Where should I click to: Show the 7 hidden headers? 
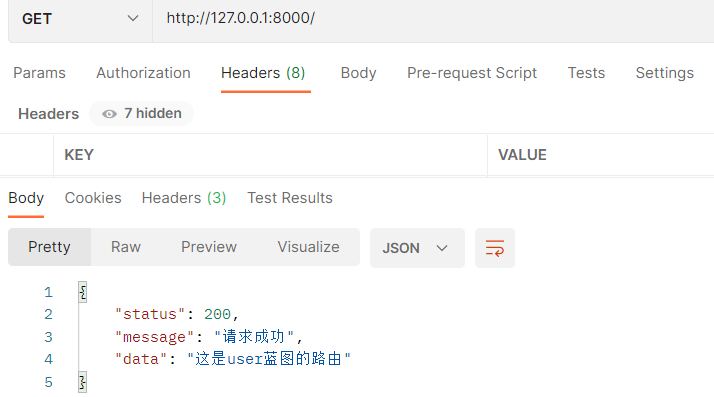142,113
